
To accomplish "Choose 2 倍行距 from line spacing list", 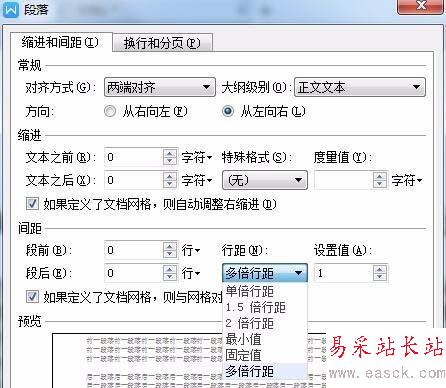I will pyautogui.click(x=265, y=323).
